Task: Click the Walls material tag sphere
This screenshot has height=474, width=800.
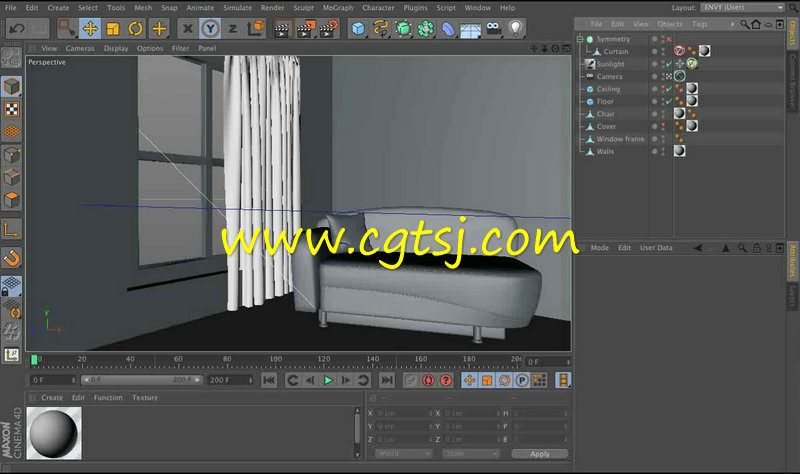Action: (x=679, y=151)
